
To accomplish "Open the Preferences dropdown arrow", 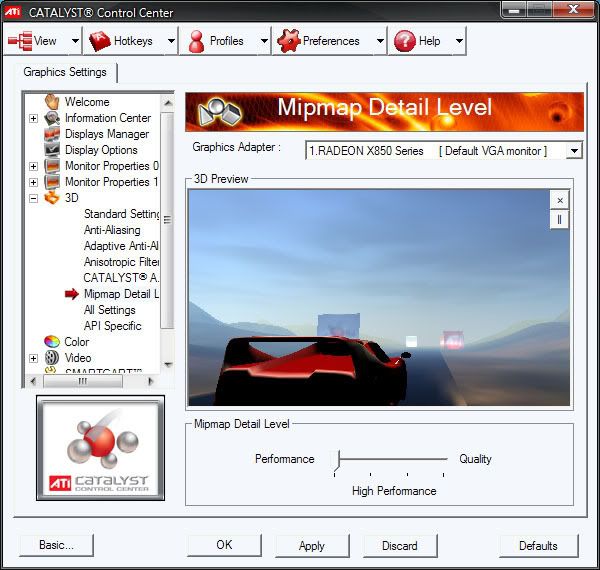I will (x=380, y=41).
